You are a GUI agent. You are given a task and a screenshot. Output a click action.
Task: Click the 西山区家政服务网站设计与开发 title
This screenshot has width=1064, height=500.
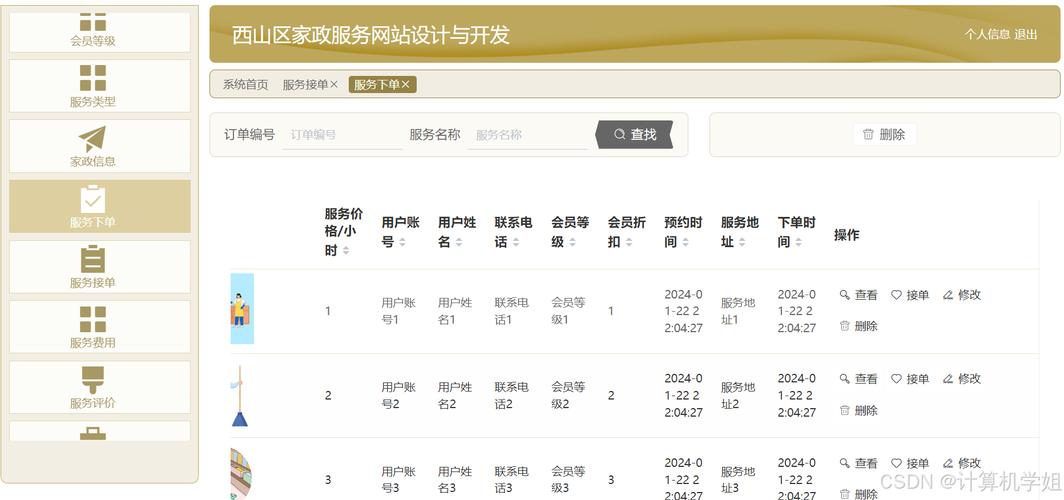[370, 35]
